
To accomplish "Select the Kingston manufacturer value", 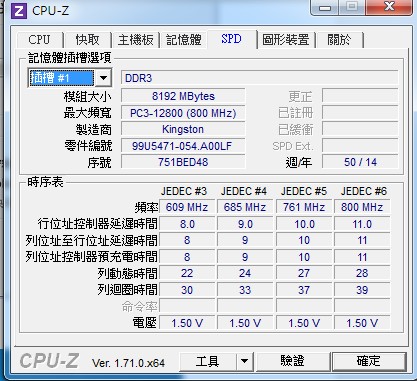I will pos(183,129).
